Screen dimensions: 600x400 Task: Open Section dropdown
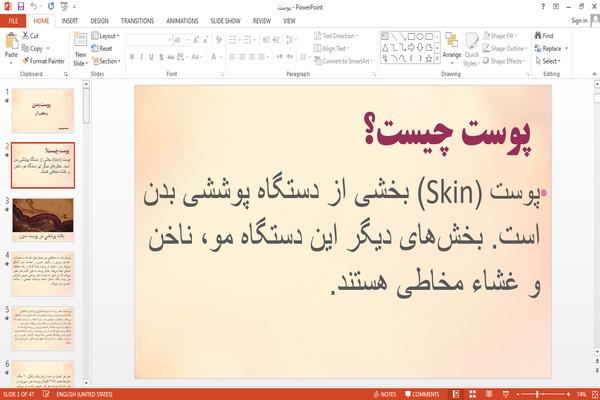click(106, 61)
